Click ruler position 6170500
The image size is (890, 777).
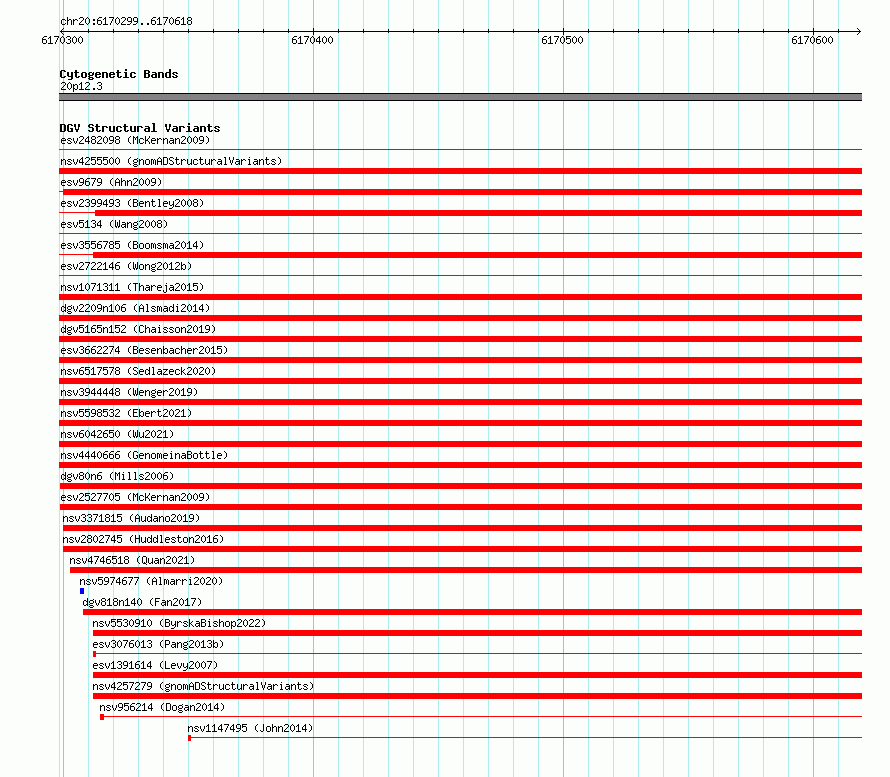562,40
